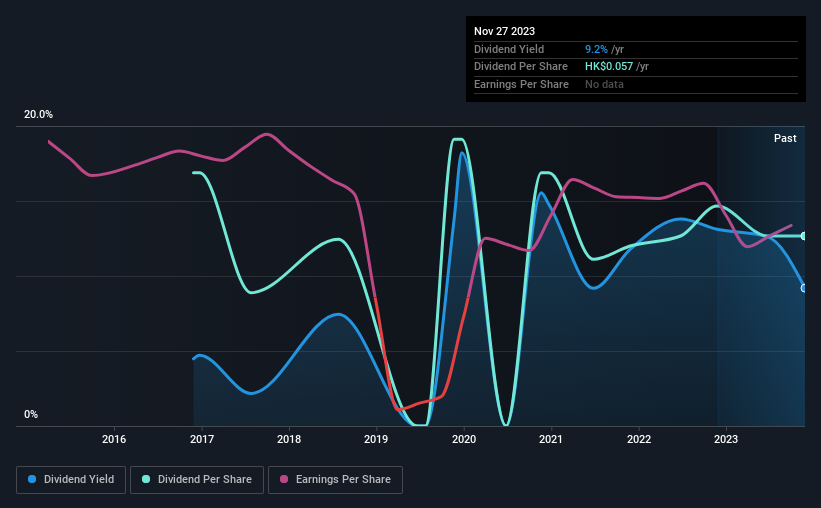Click the 2021 x-axis label
Viewport: 821px width, 508px height.
[551, 439]
